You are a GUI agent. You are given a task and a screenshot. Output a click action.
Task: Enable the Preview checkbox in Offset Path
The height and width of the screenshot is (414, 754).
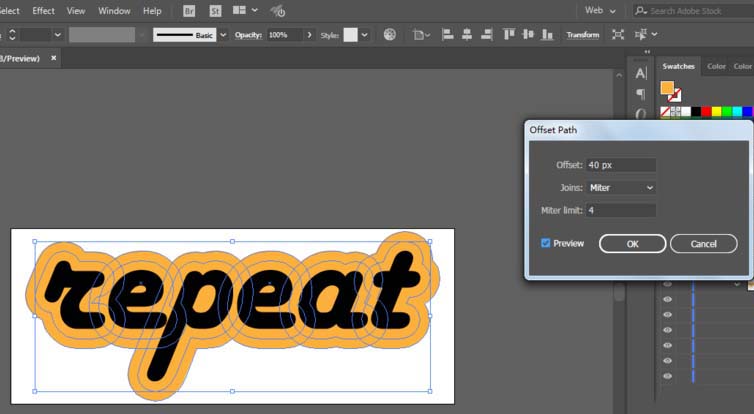(x=545, y=243)
